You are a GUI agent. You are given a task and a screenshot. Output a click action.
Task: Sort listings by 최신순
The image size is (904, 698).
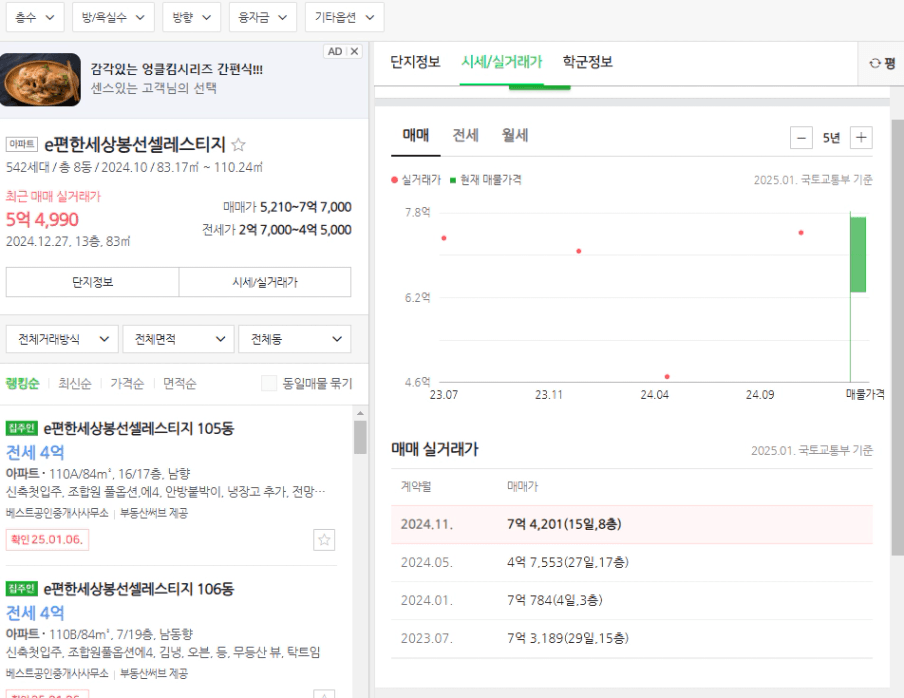[x=75, y=383]
